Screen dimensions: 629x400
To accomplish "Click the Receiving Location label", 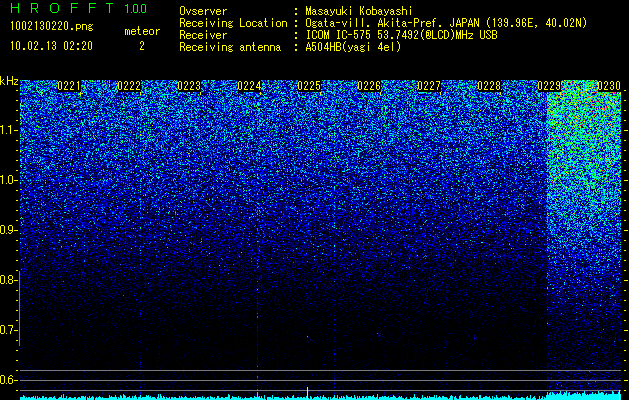I will [233, 24].
